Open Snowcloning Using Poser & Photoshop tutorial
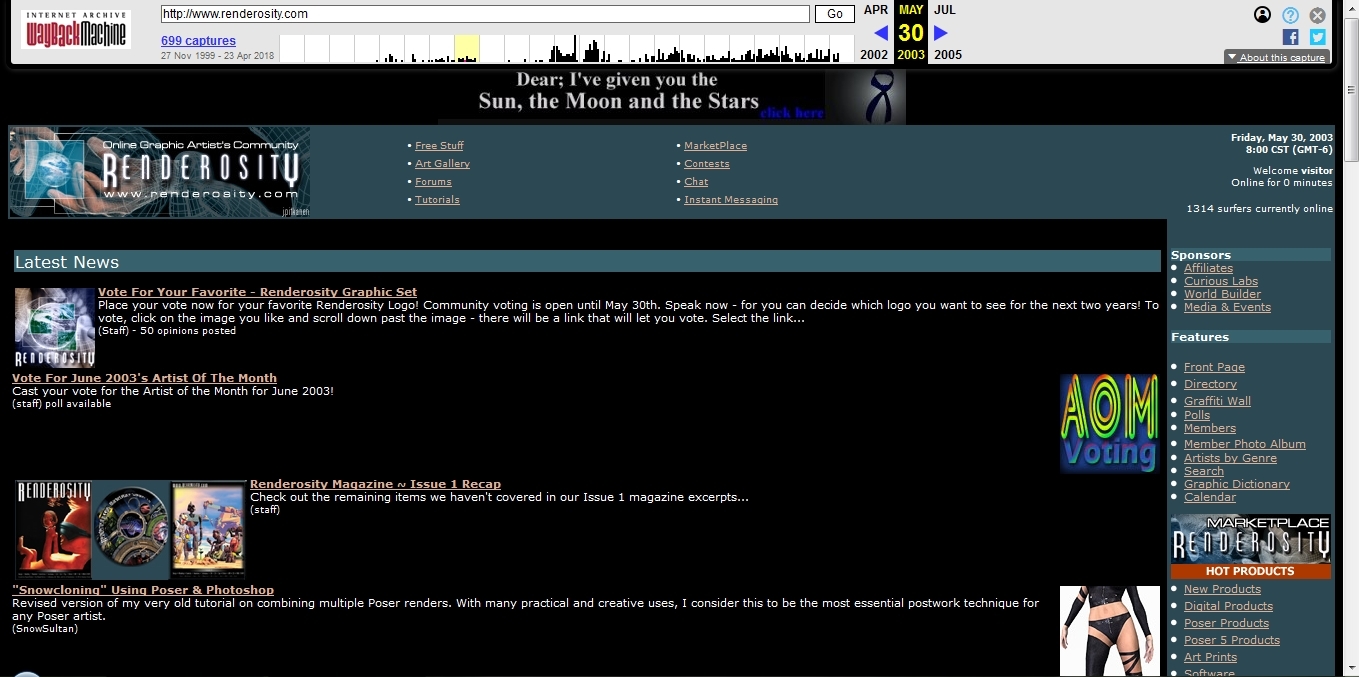Image resolution: width=1359 pixels, height=677 pixels. 143,590
